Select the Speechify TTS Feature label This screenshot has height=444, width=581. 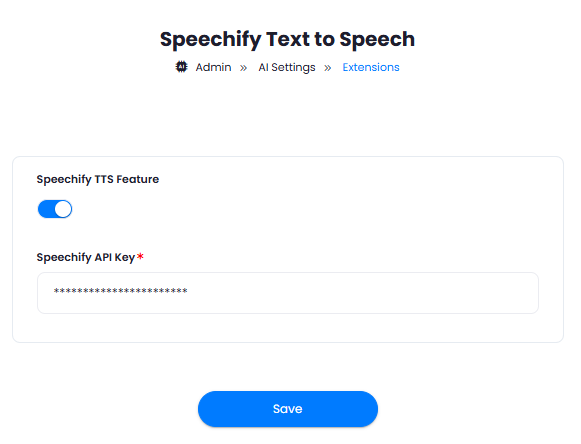[x=97, y=179]
